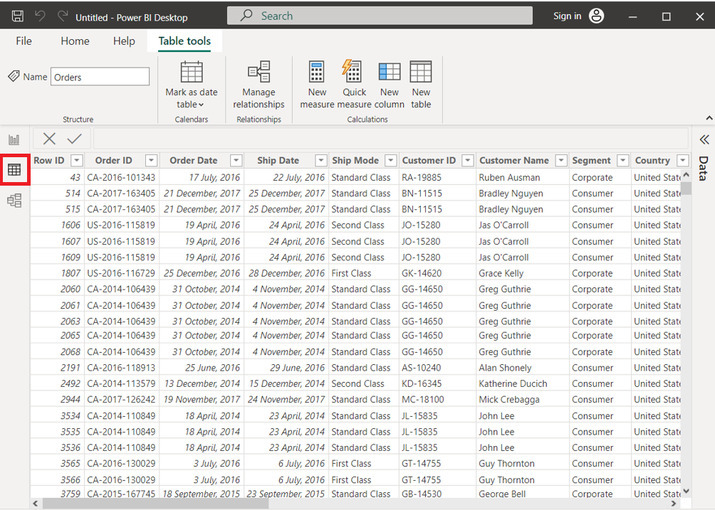
Task: Click Mark as date table icon
Action: tap(191, 72)
